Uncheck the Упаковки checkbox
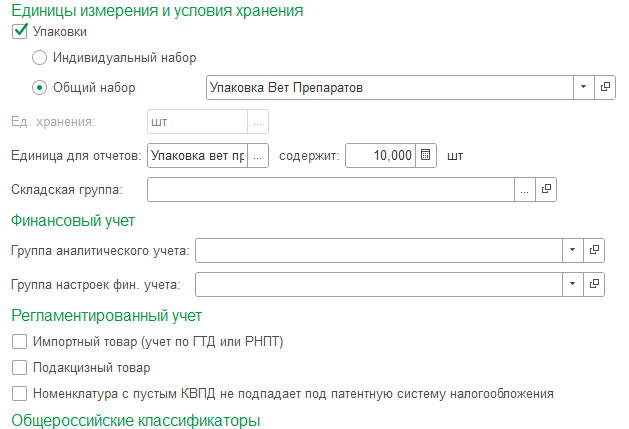 pos(19,32)
